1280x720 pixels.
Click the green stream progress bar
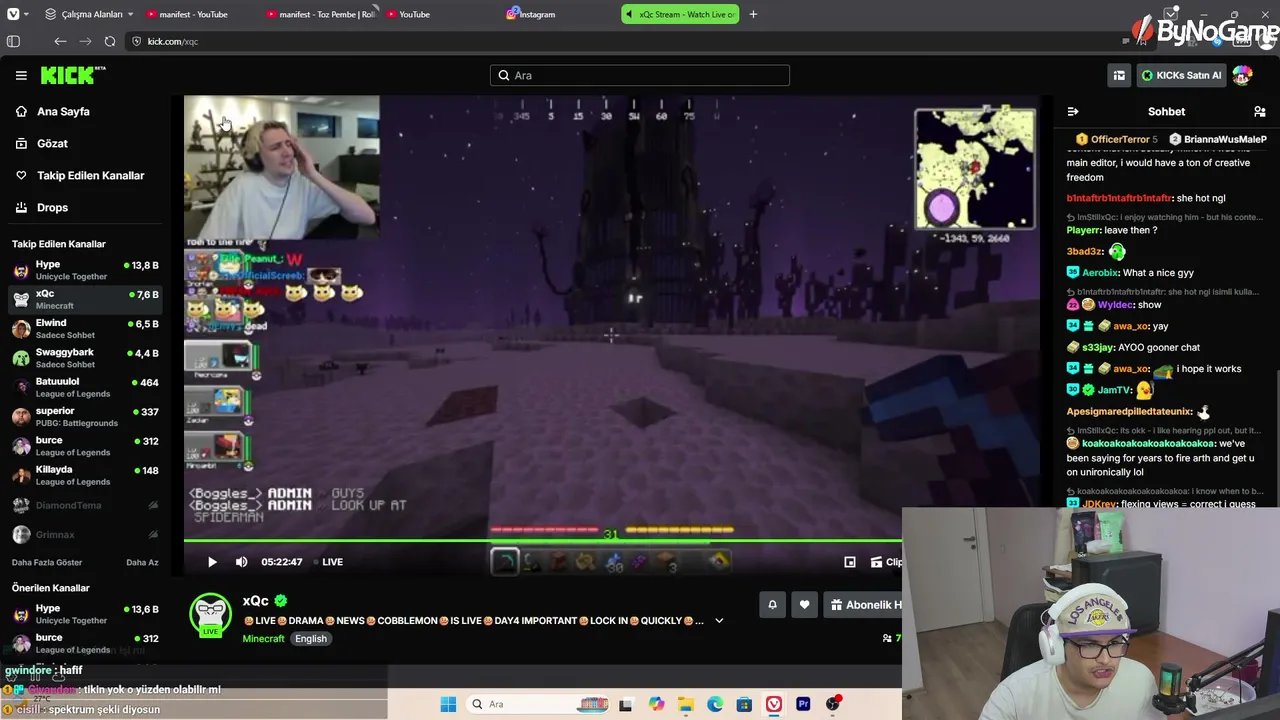[543, 541]
